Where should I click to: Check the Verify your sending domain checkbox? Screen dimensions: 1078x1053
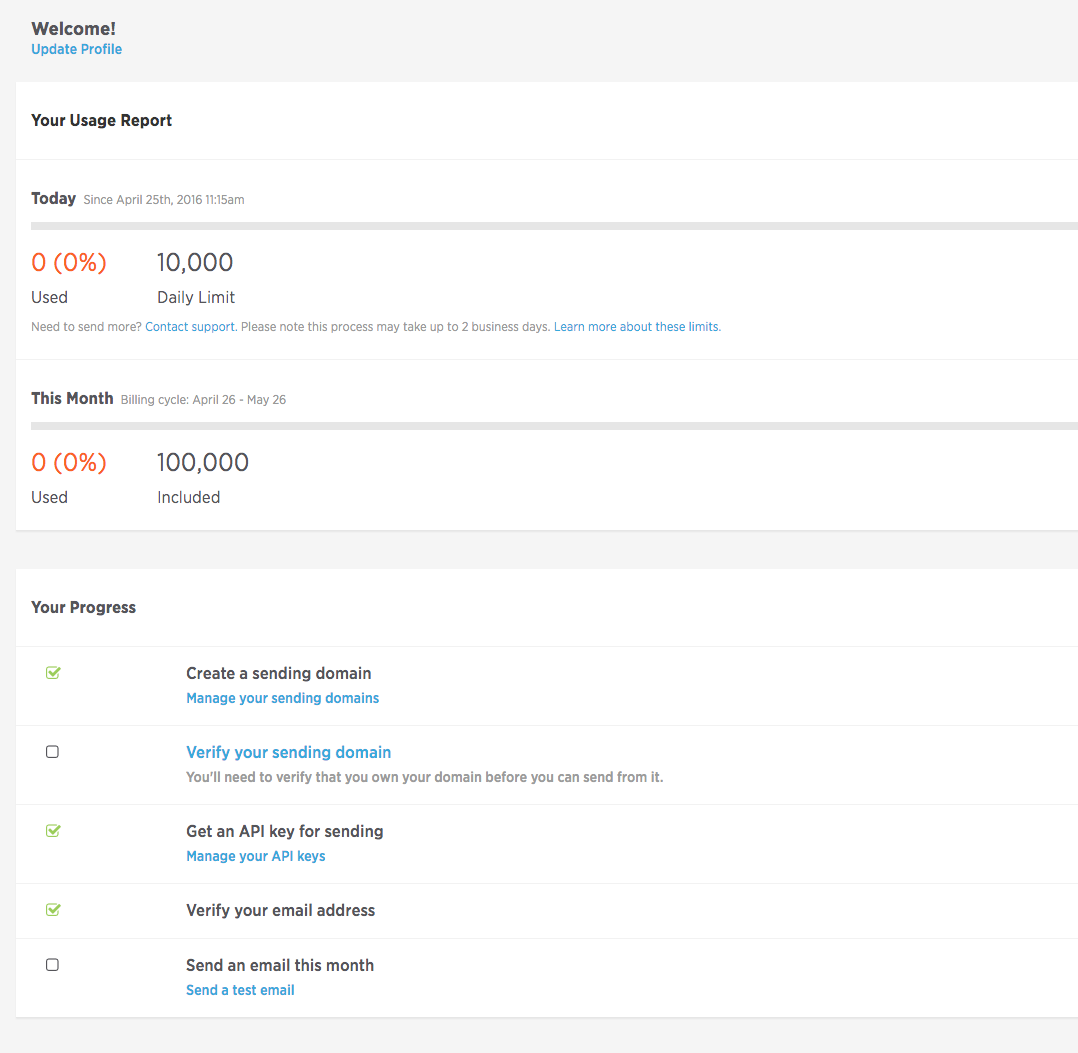click(52, 752)
